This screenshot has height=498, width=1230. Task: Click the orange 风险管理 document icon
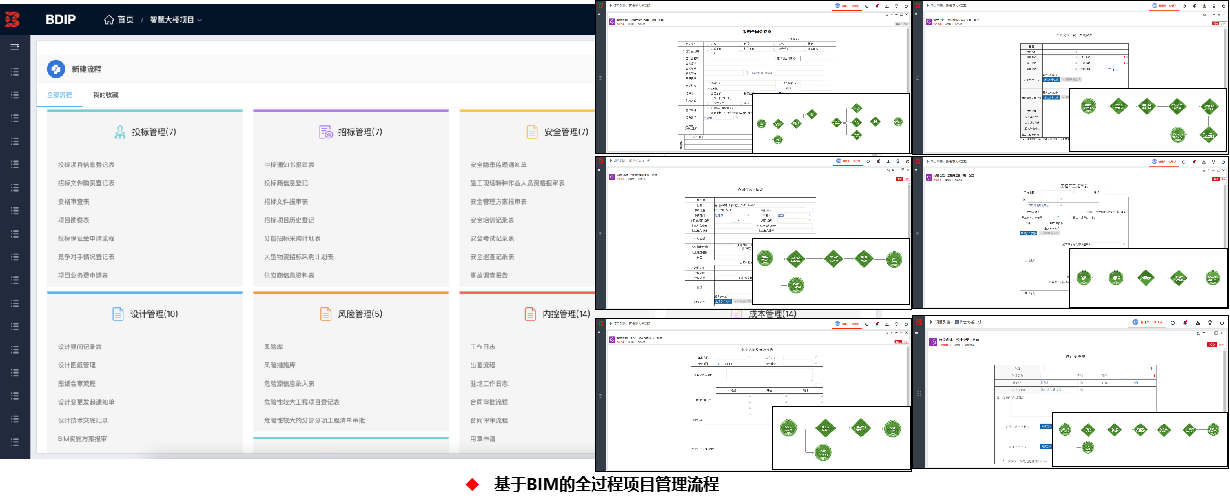326,314
